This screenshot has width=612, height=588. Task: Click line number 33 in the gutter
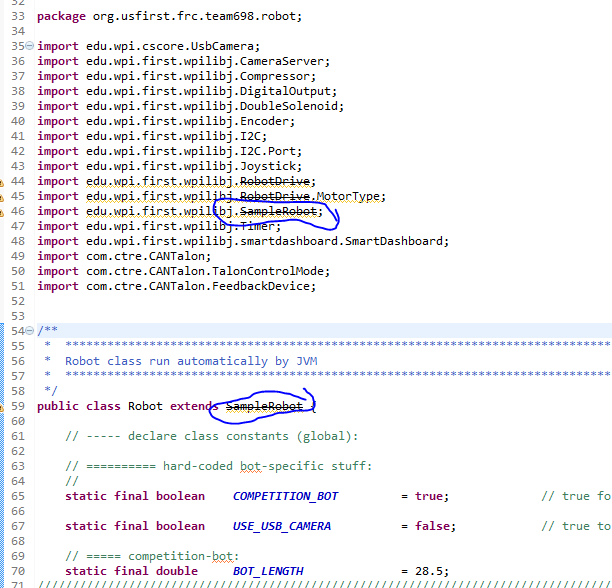pos(18,16)
